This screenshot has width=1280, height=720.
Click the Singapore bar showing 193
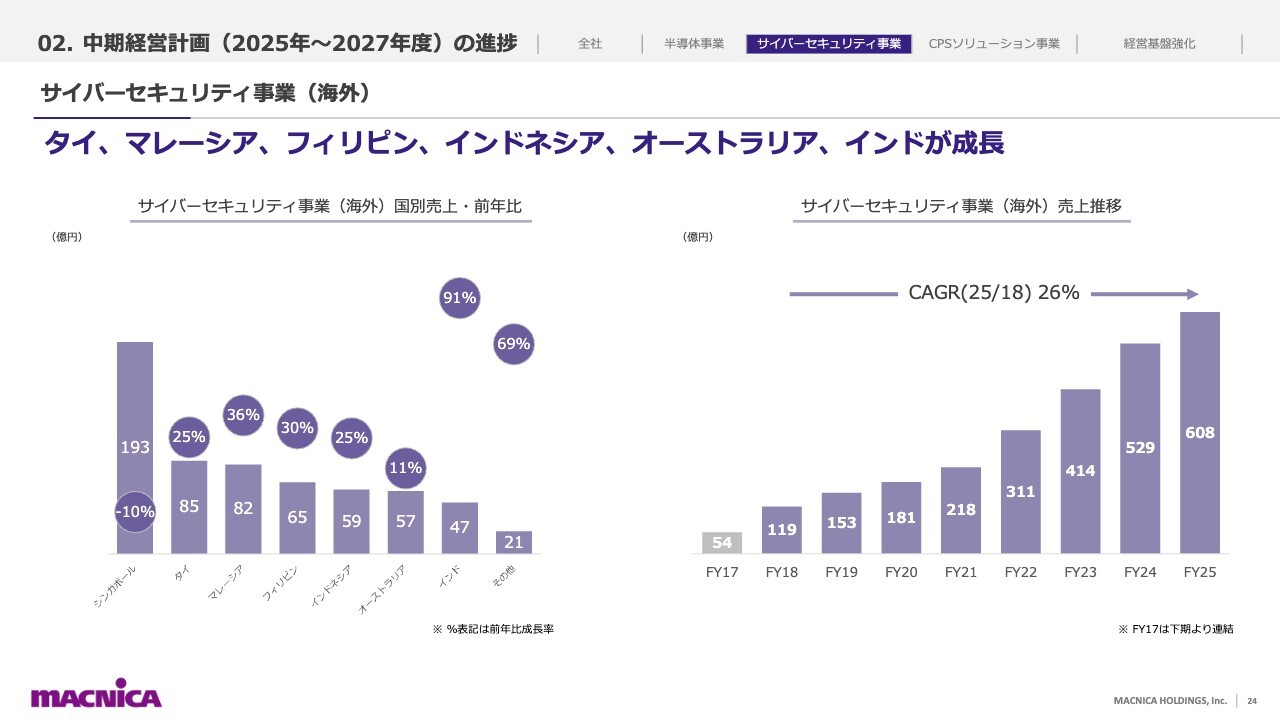click(135, 448)
